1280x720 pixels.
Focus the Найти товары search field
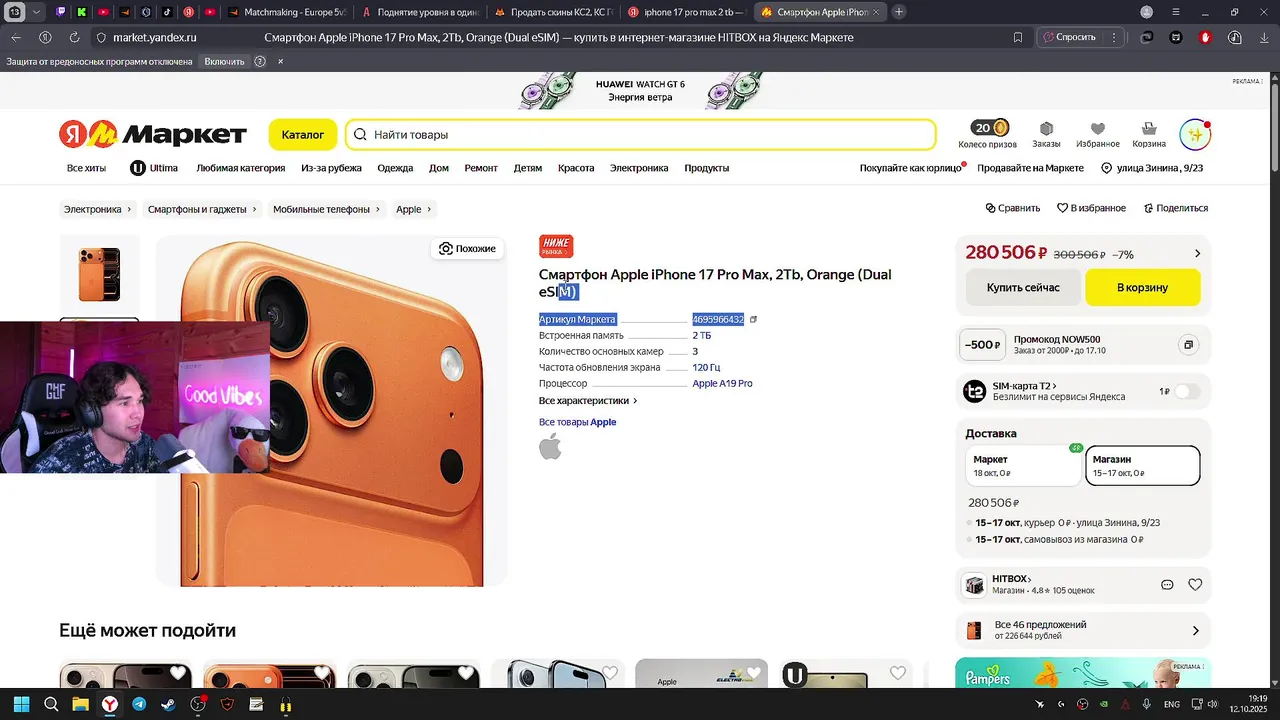pos(641,134)
